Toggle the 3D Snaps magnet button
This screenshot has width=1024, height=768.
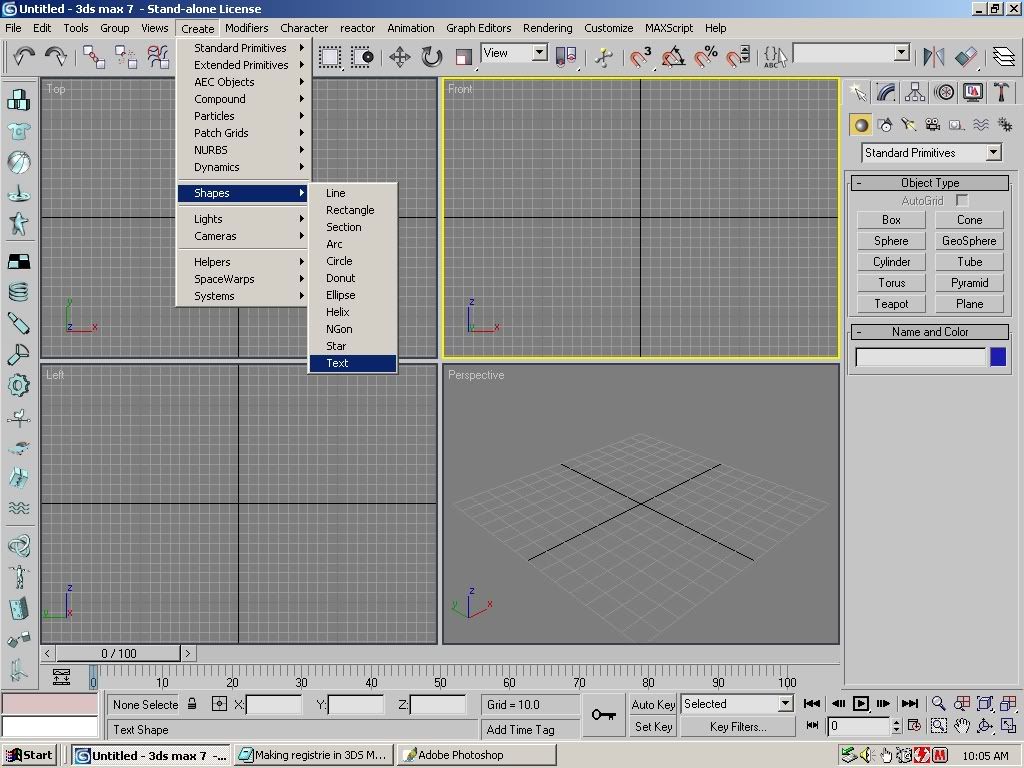point(640,57)
